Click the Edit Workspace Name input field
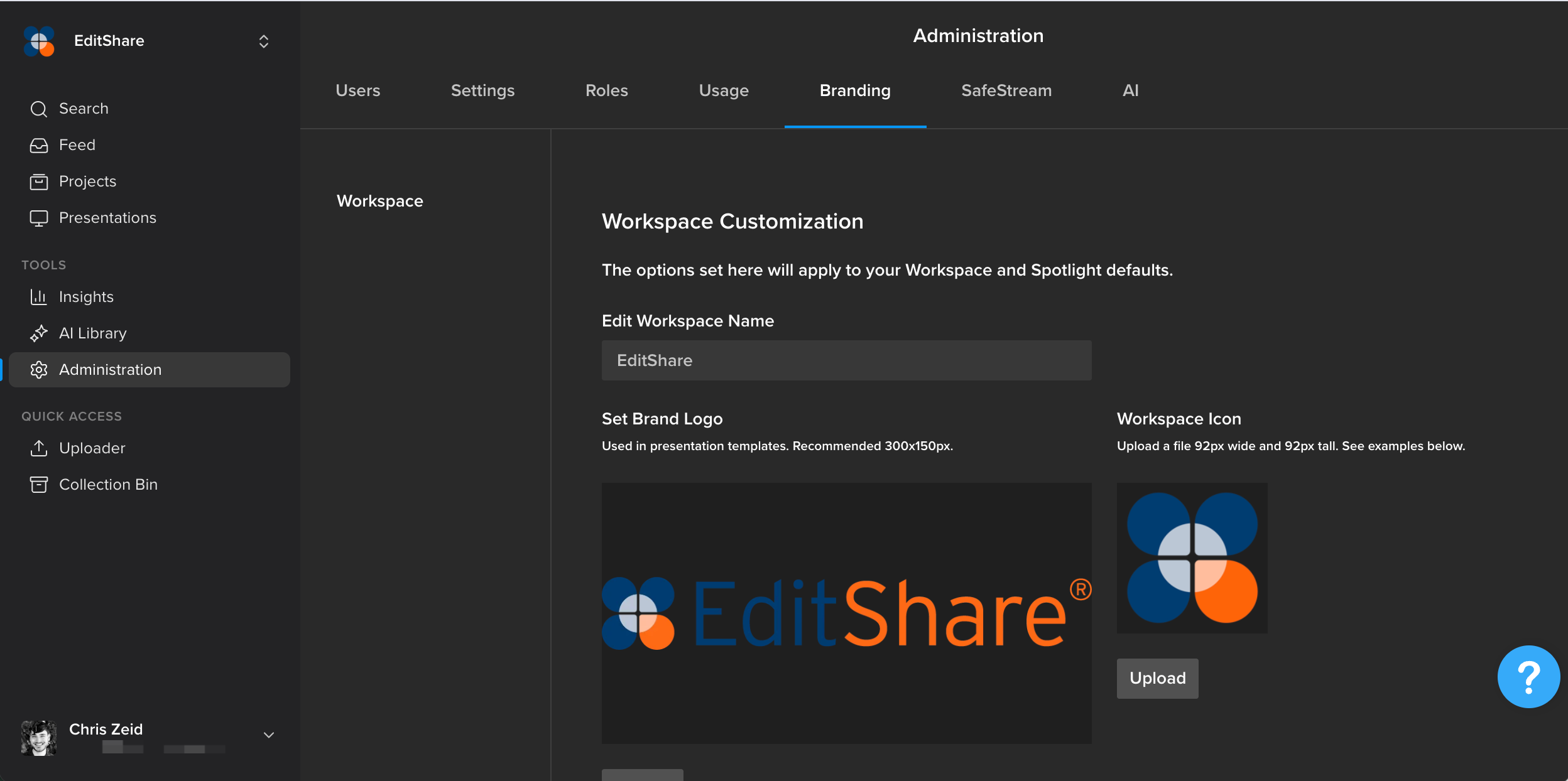This screenshot has width=1568, height=781. click(847, 360)
